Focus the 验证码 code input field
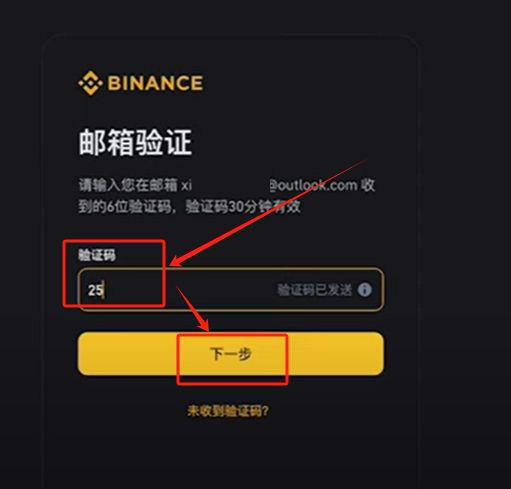Screen dimensions: 511x489 [x=231, y=289]
